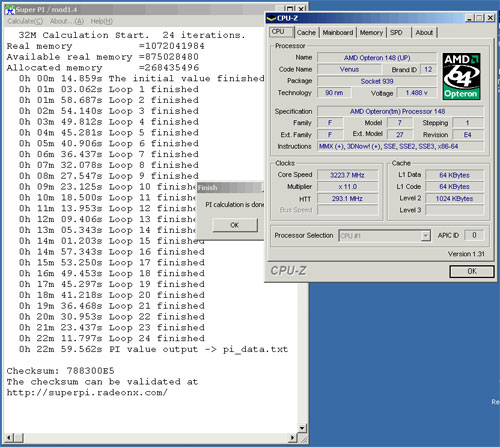Open the About tab in CPU-Z
500x447 pixels.
click(x=424, y=32)
